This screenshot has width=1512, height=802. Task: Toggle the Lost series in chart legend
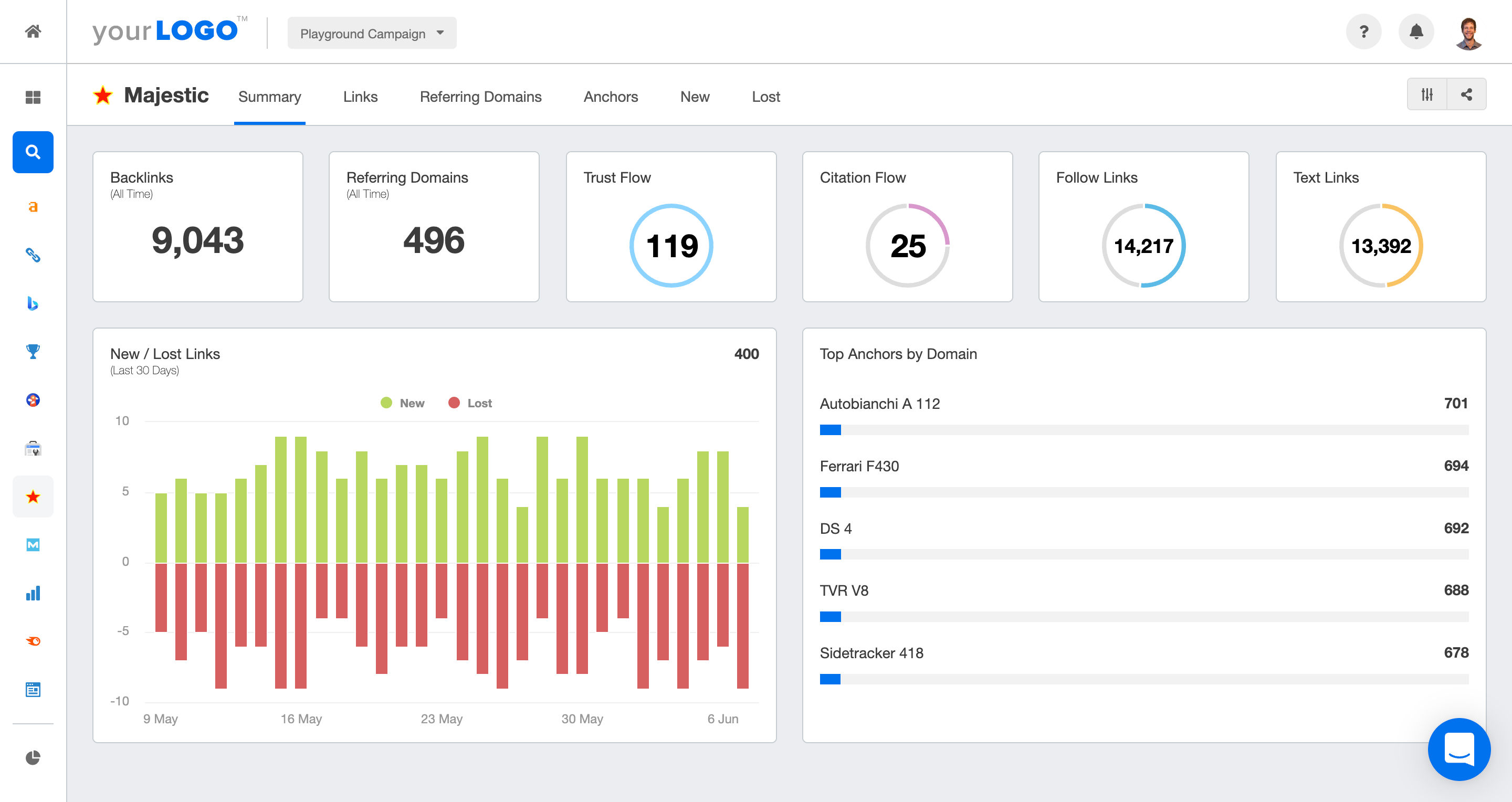coord(470,403)
